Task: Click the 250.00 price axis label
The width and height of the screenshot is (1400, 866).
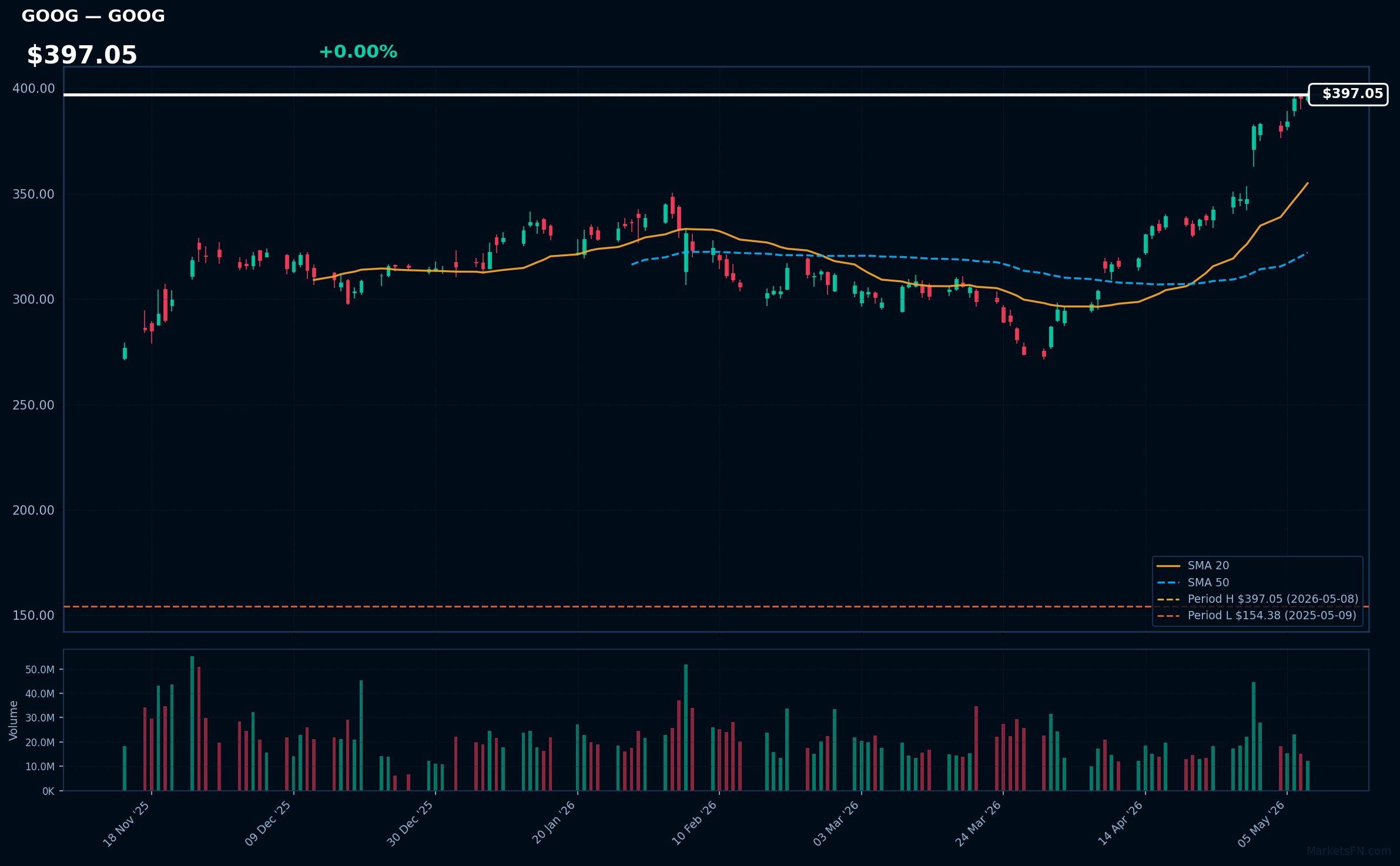Action: click(34, 405)
